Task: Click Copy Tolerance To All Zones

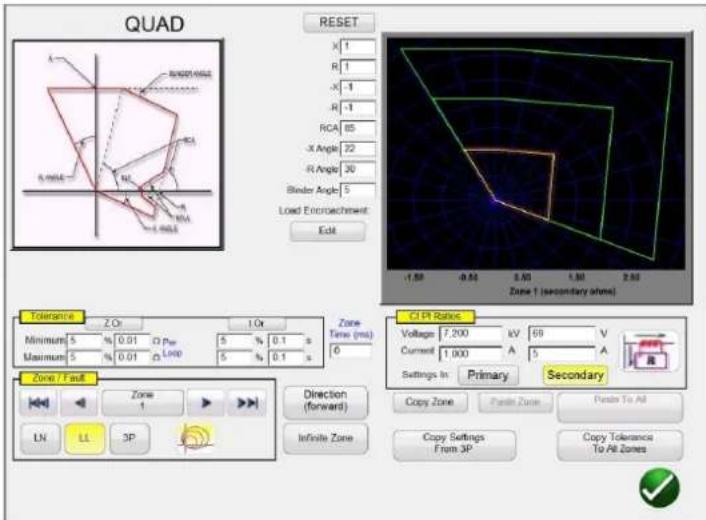Action: 620,444
